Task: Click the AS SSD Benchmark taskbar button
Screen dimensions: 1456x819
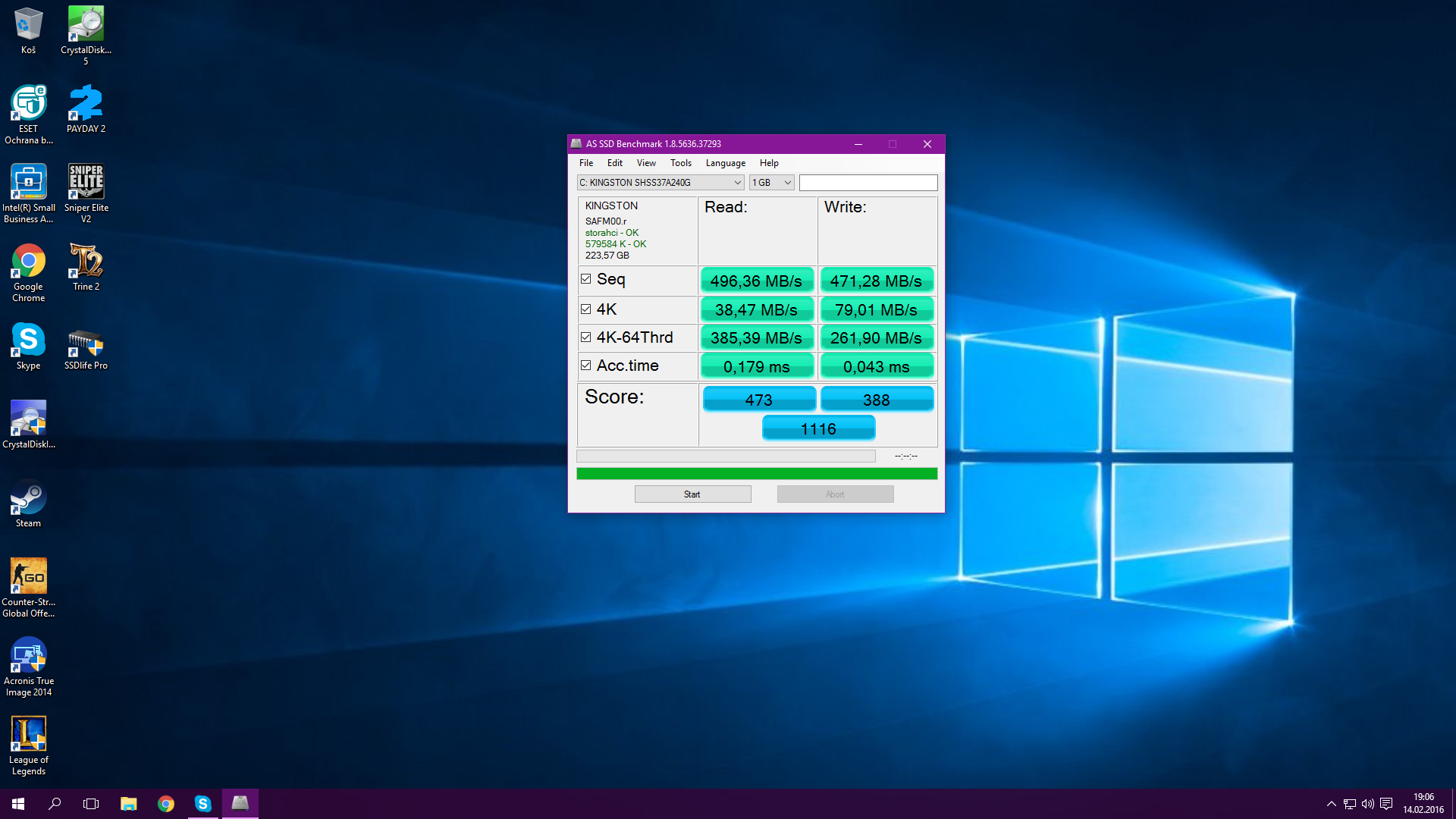Action: [240, 804]
